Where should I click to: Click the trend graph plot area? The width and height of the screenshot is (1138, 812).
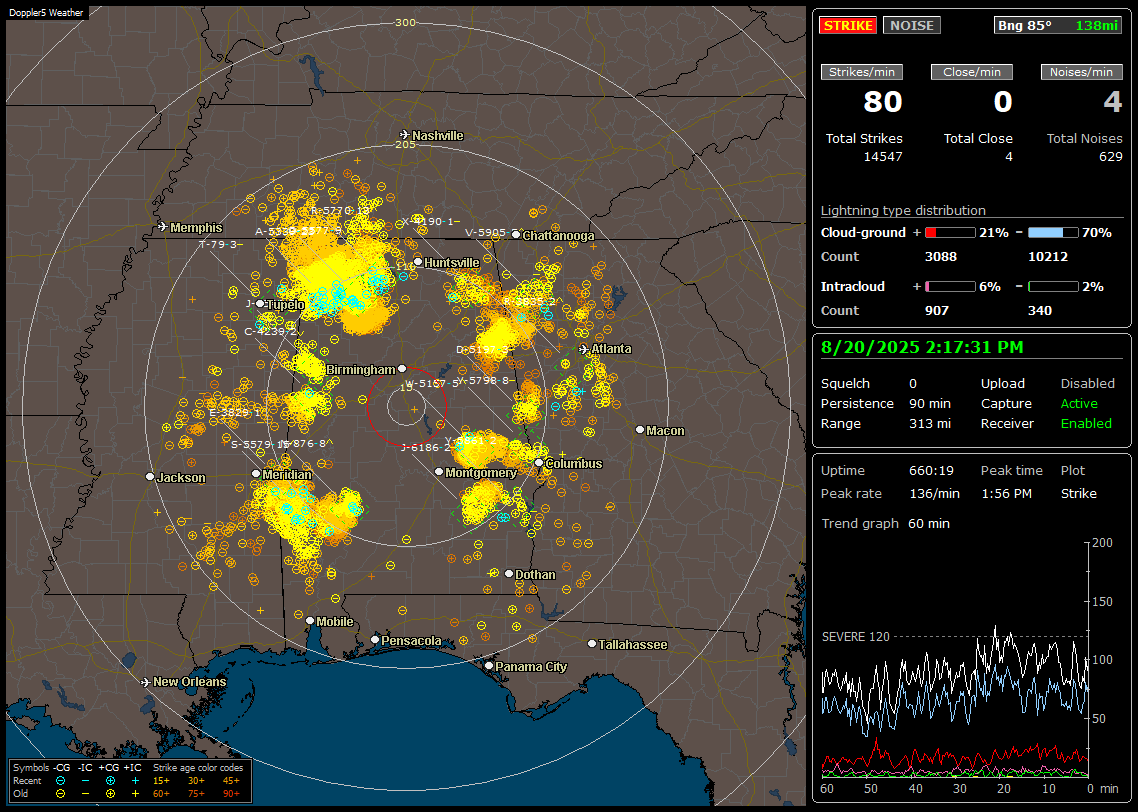955,660
